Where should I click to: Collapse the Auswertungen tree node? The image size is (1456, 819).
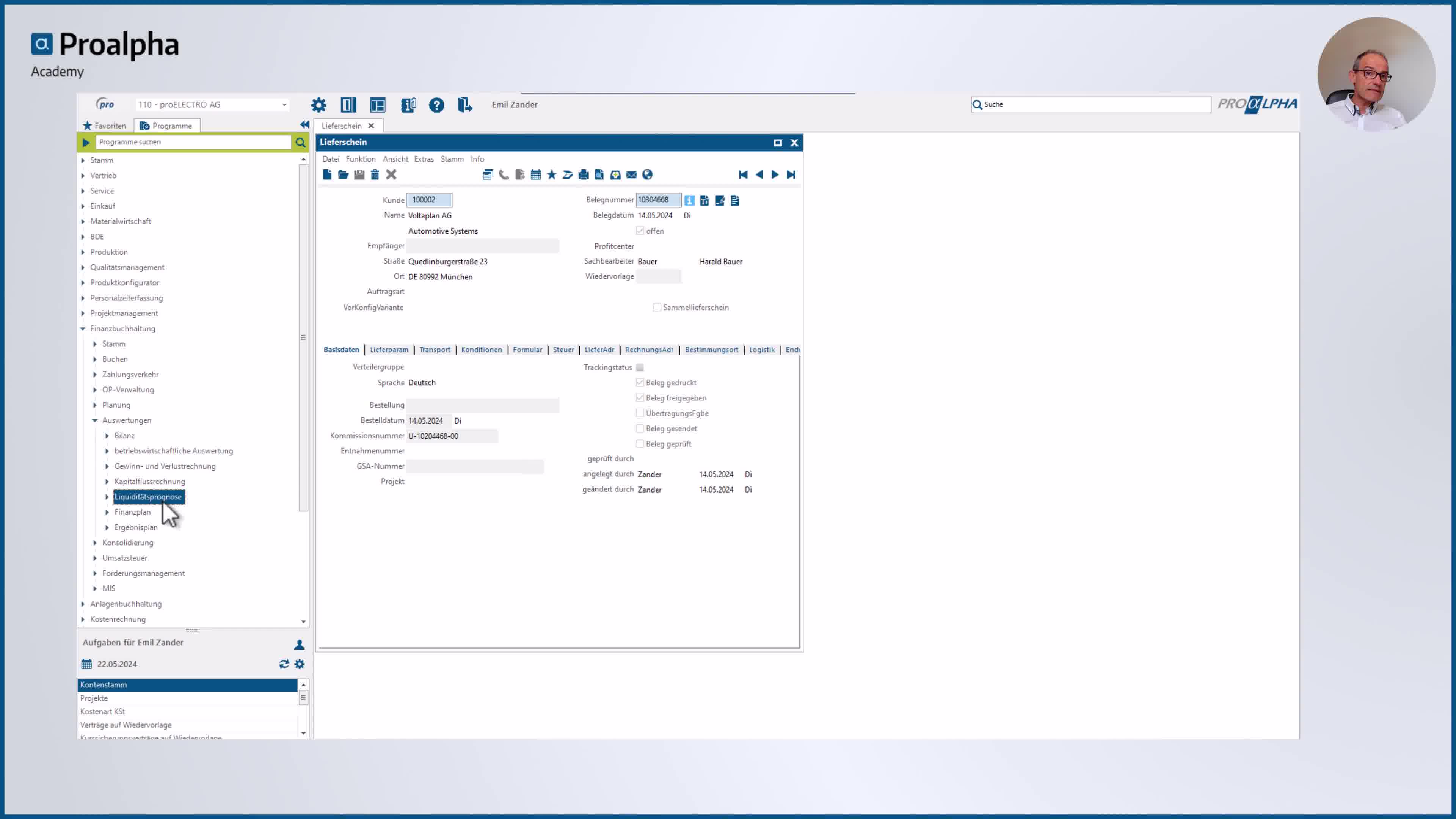[95, 420]
